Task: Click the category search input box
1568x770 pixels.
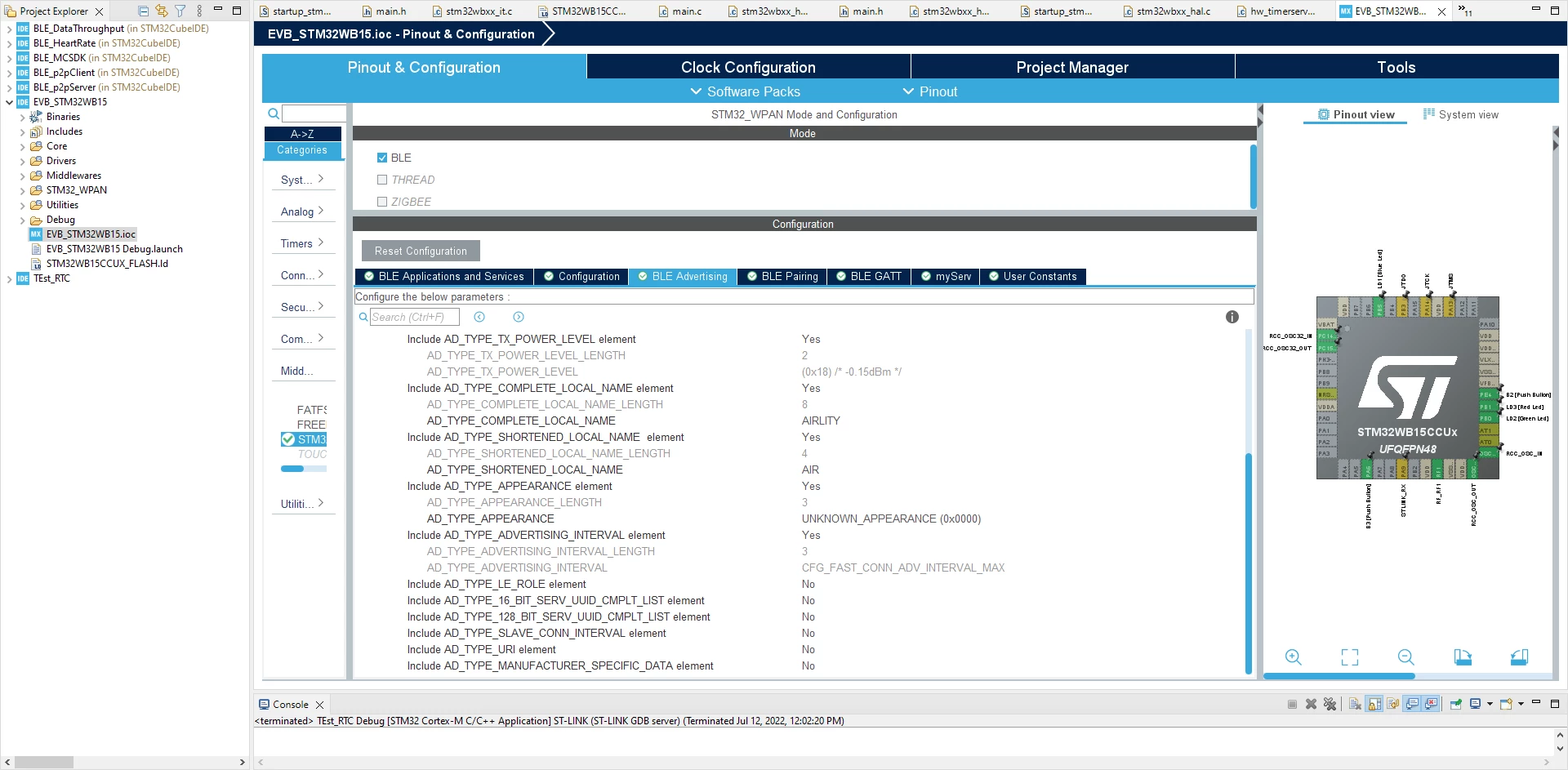Action: [x=314, y=113]
